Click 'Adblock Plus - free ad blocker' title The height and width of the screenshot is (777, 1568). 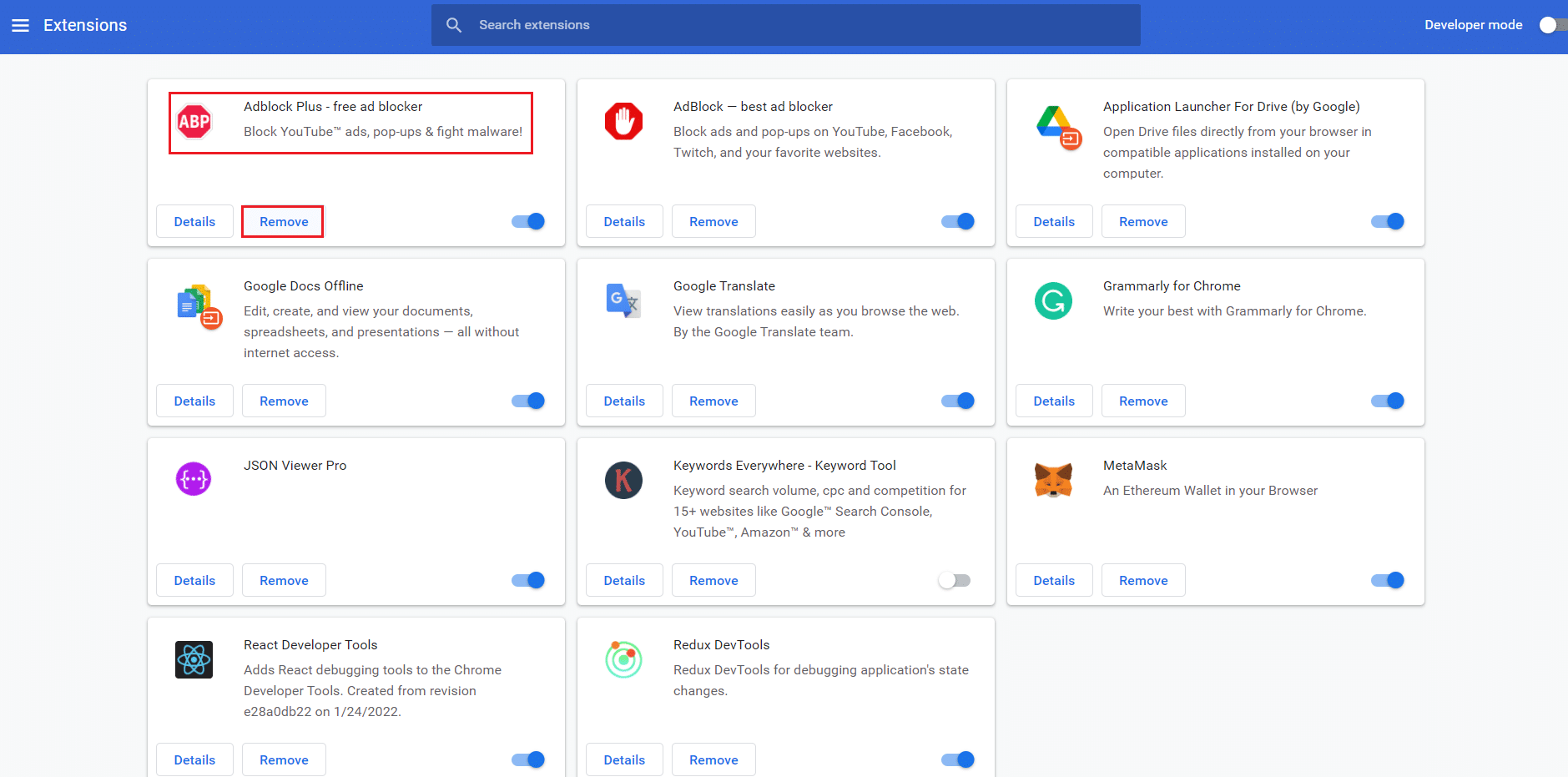[333, 107]
